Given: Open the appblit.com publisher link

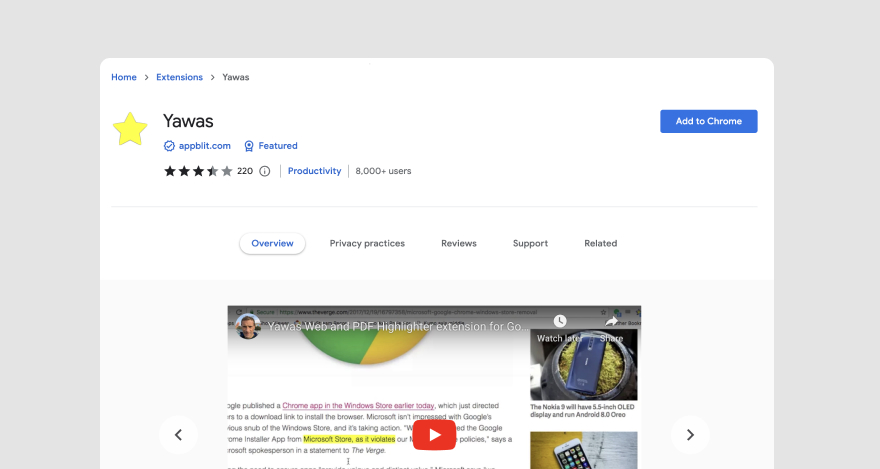Looking at the screenshot, I should click(x=204, y=146).
